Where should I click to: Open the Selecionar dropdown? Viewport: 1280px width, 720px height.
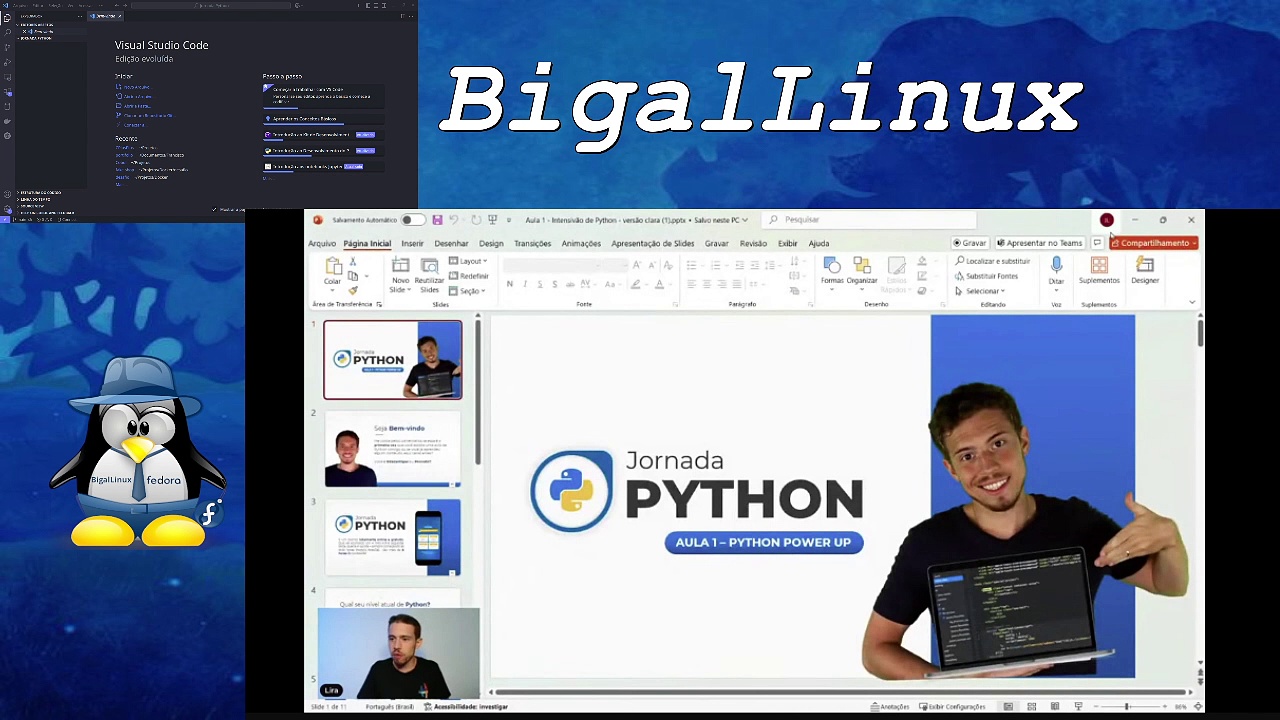point(979,291)
